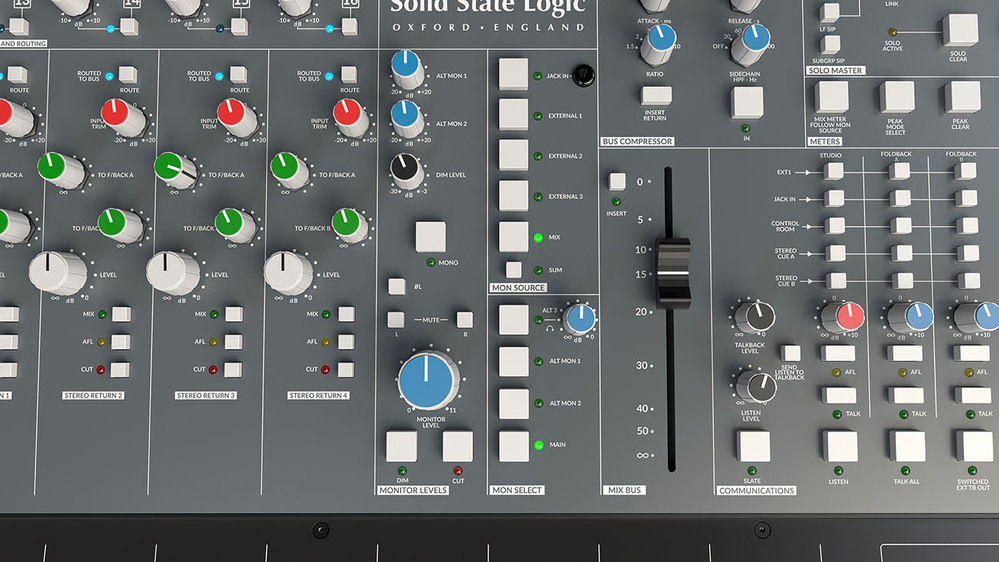Click the bus compressor Ratio knob
This screenshot has width=999, height=562.
coord(658,46)
